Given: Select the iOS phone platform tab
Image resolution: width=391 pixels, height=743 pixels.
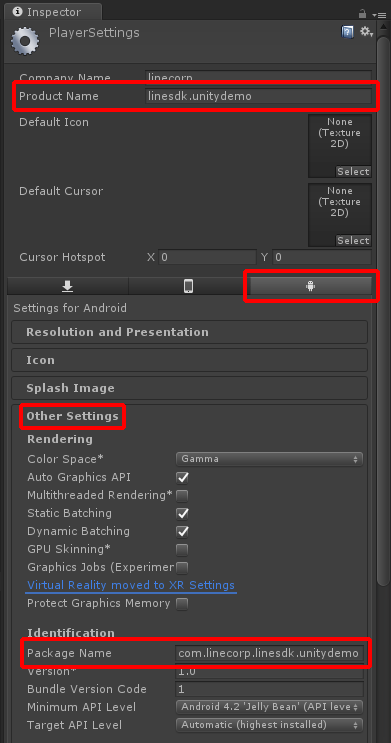Looking at the screenshot, I should [x=189, y=286].
